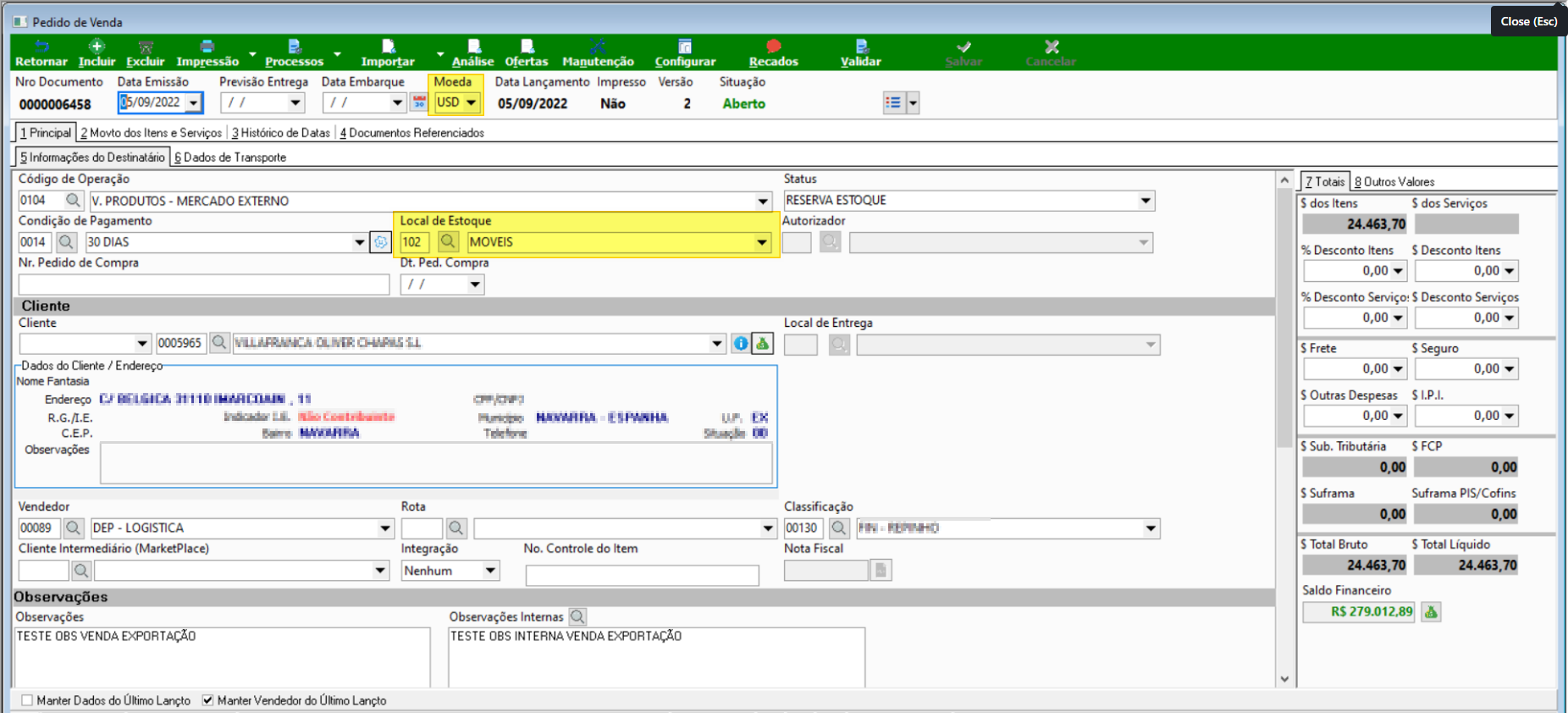
Task: Expand the Código de Operação description dropdown
Action: pos(763,201)
